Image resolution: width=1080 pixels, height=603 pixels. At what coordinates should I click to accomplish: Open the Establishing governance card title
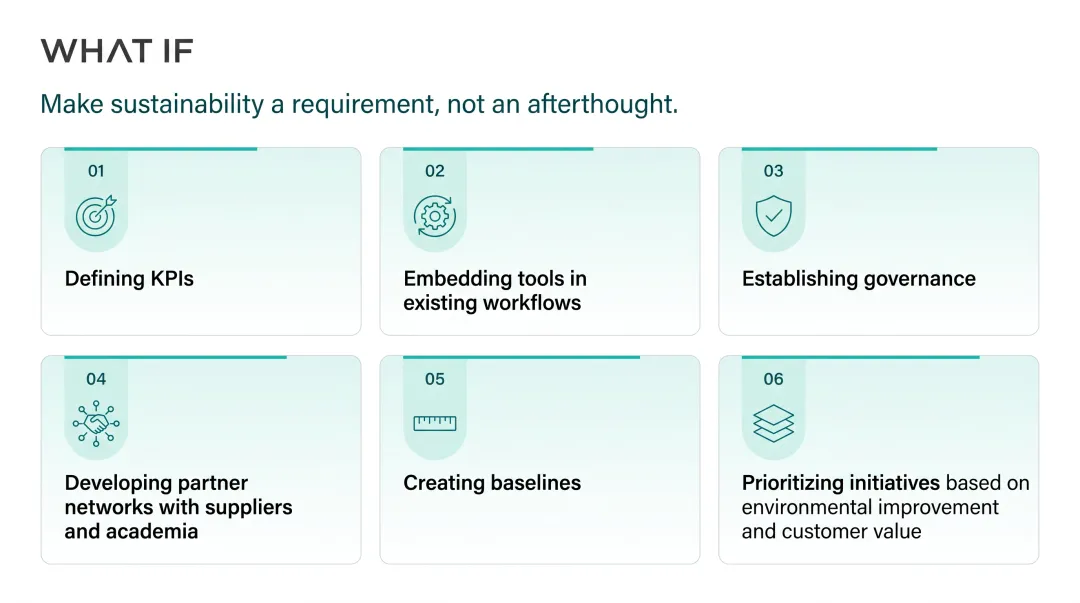click(x=858, y=278)
